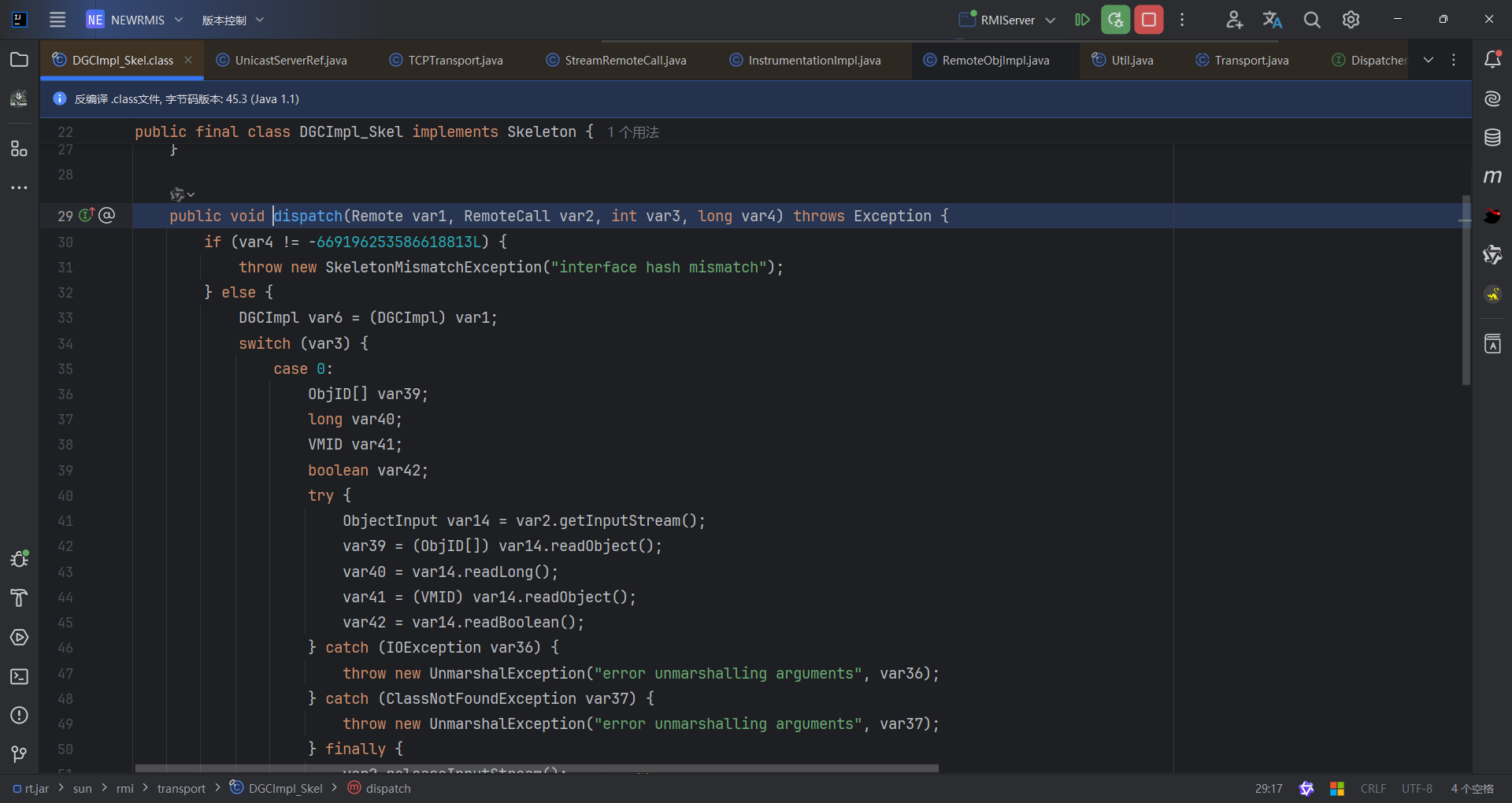Click the 29:17 caret position indicator
This screenshot has height=803, width=1512.
1268,788
